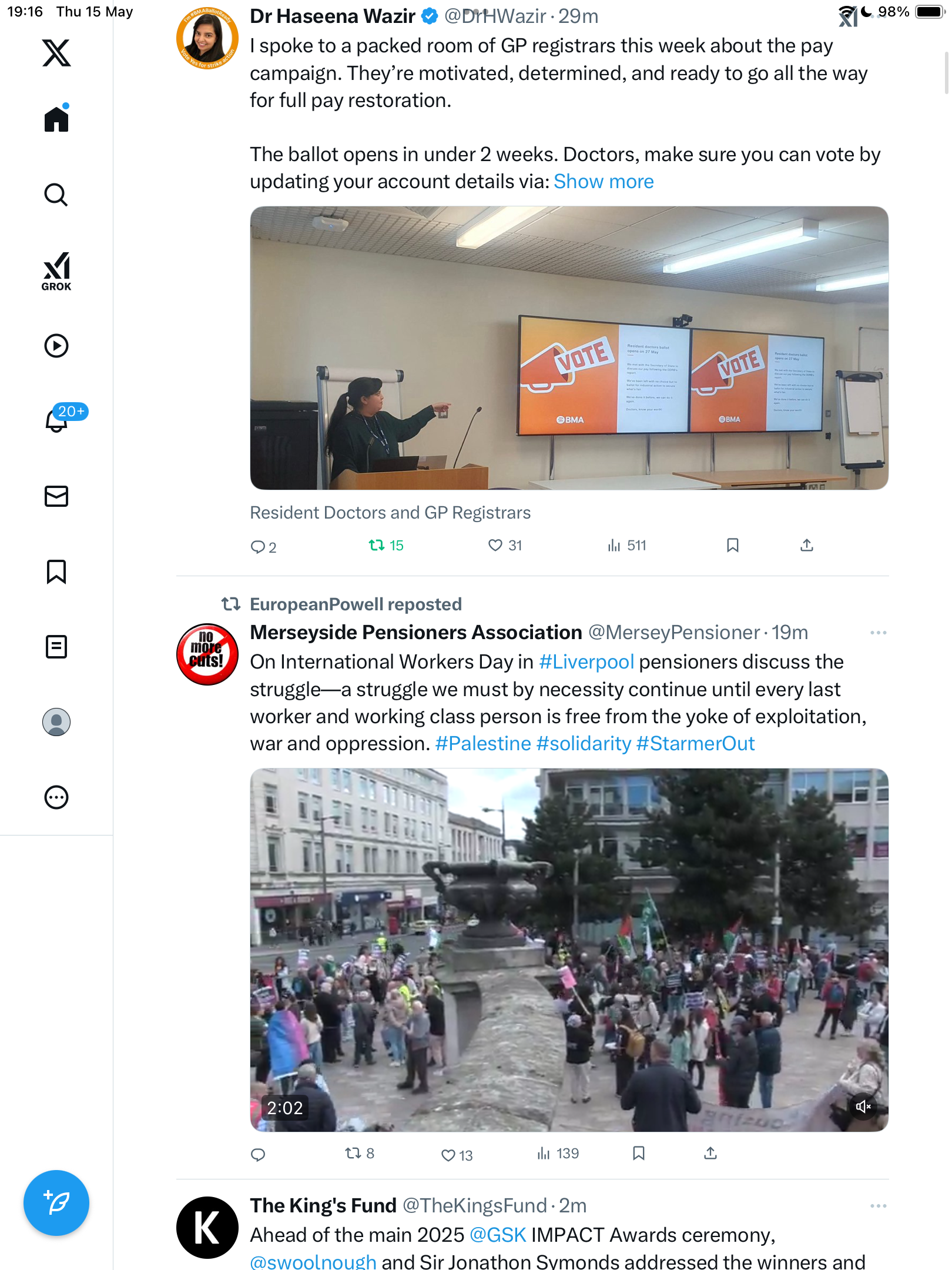Open the profile page in sidebar
This screenshot has height=1270, width=952.
(x=56, y=722)
